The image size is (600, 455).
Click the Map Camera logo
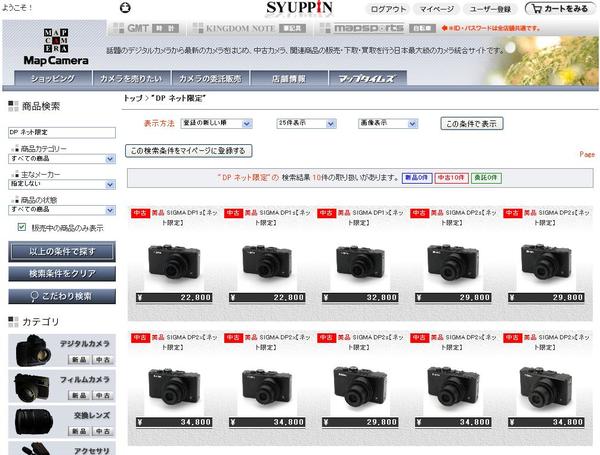[56, 46]
